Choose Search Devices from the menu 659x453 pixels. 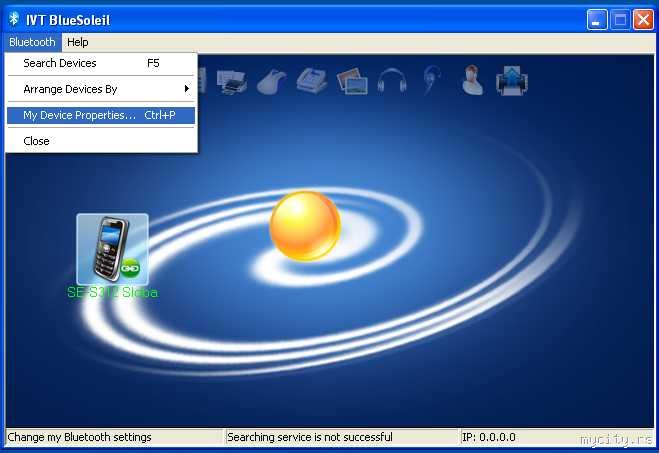pos(101,63)
